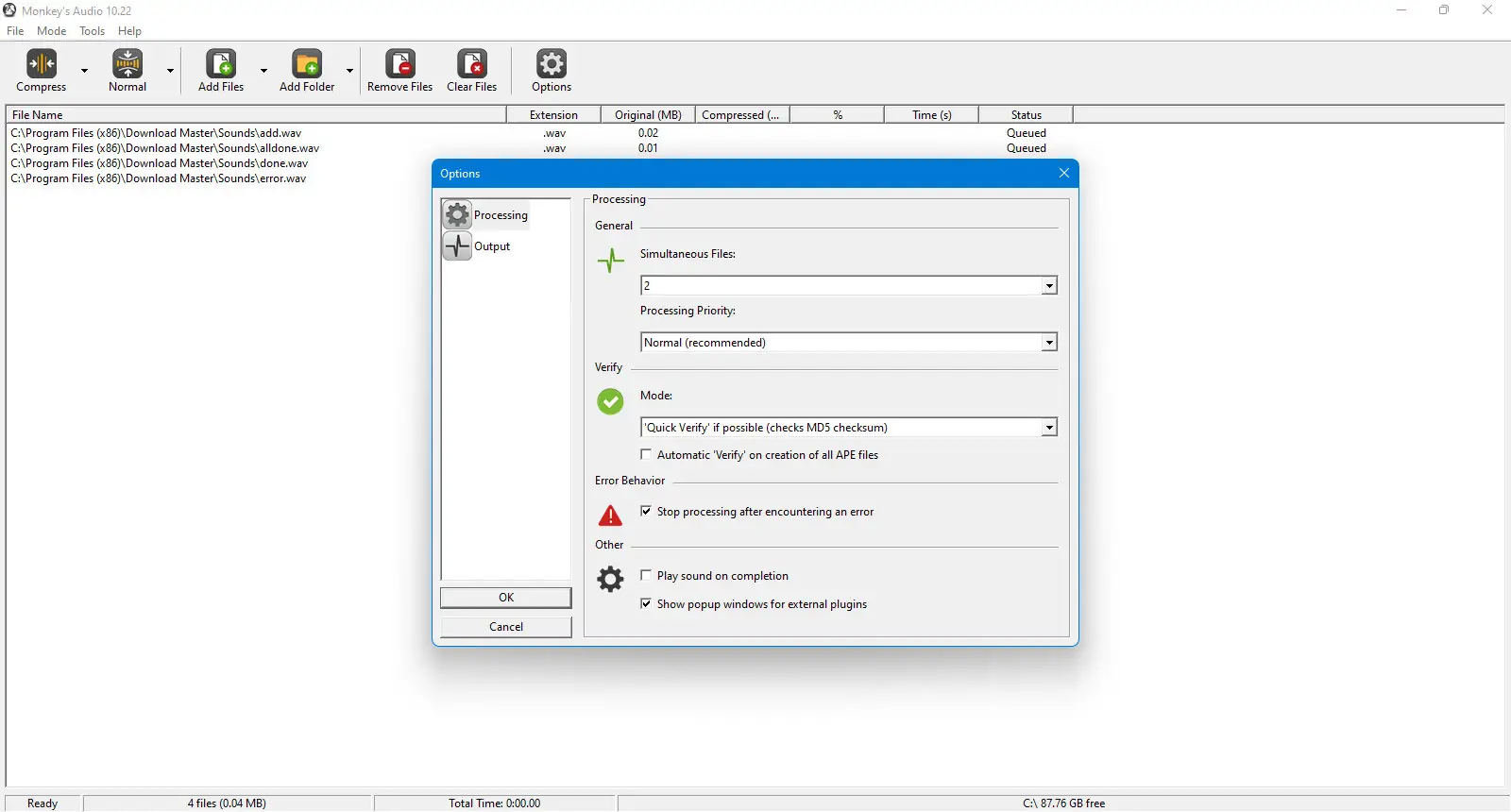Uncheck Stop processing after encountering an error

click(x=646, y=511)
